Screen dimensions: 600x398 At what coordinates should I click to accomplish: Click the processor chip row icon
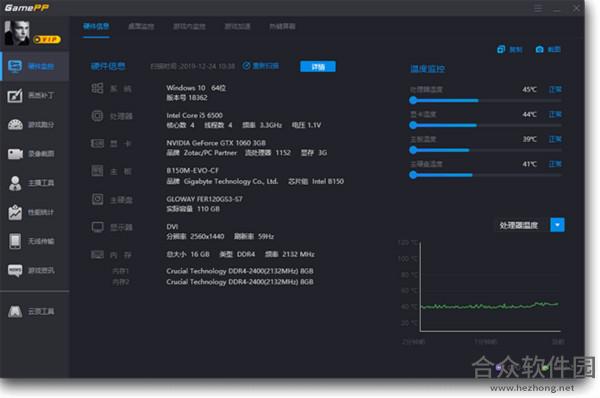(x=97, y=116)
